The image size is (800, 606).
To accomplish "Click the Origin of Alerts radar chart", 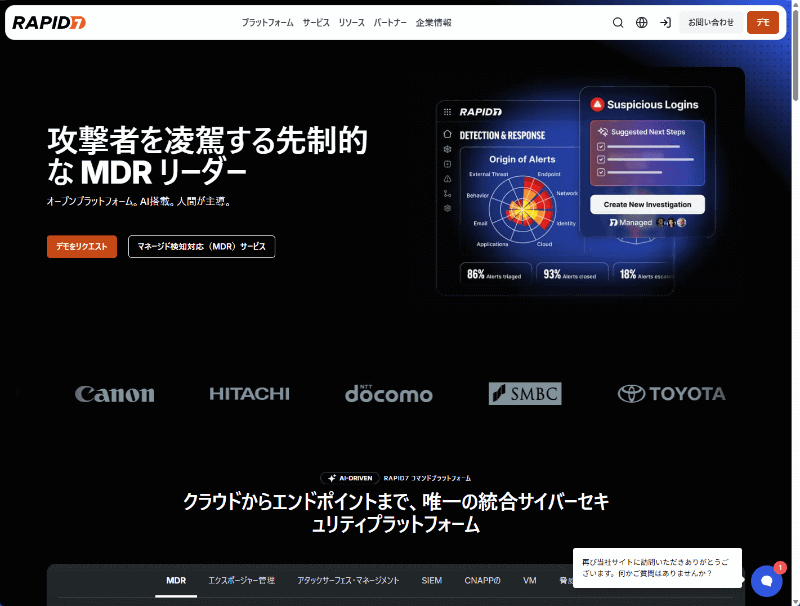I will [x=522, y=209].
